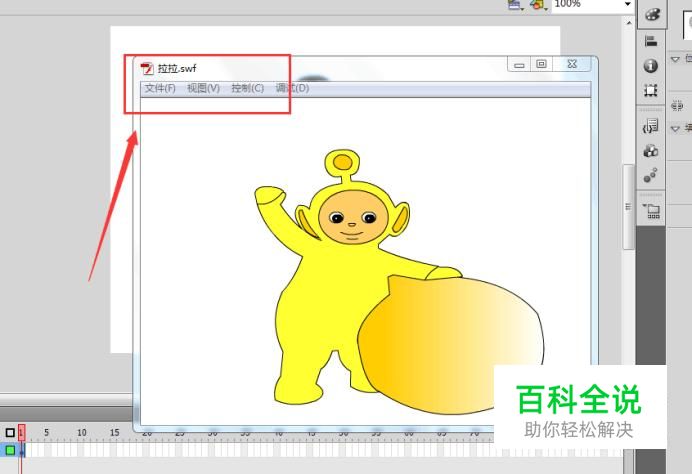The width and height of the screenshot is (692, 474).
Task: Maximize the 拉拉.swf preview window
Action: (542, 64)
